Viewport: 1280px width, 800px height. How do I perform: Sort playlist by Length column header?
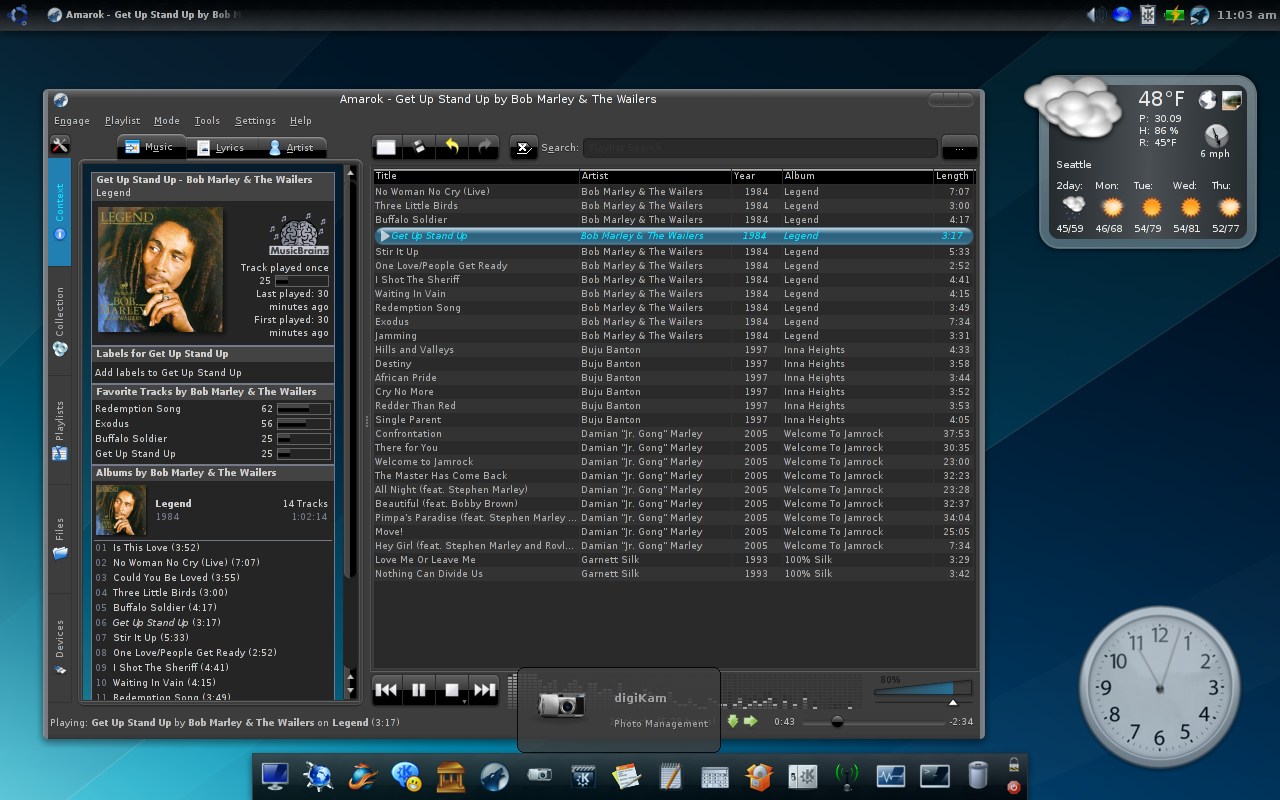[x=953, y=176]
